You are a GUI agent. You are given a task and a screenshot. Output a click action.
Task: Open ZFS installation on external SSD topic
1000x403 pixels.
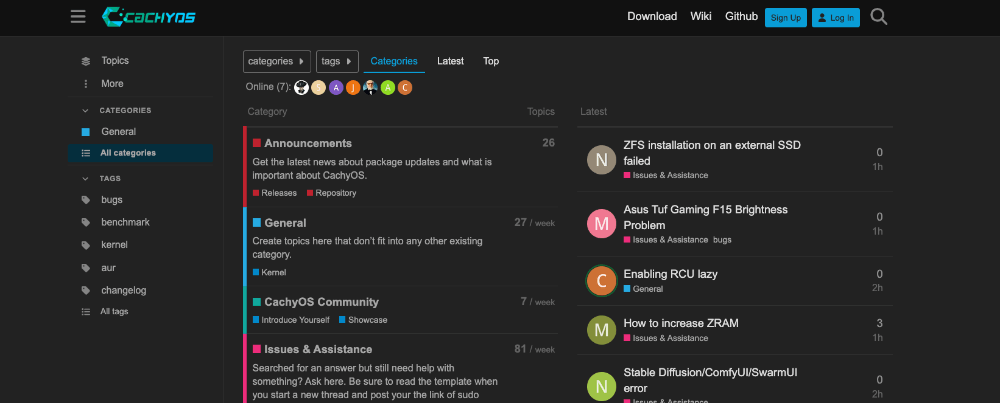pyautogui.click(x=712, y=153)
